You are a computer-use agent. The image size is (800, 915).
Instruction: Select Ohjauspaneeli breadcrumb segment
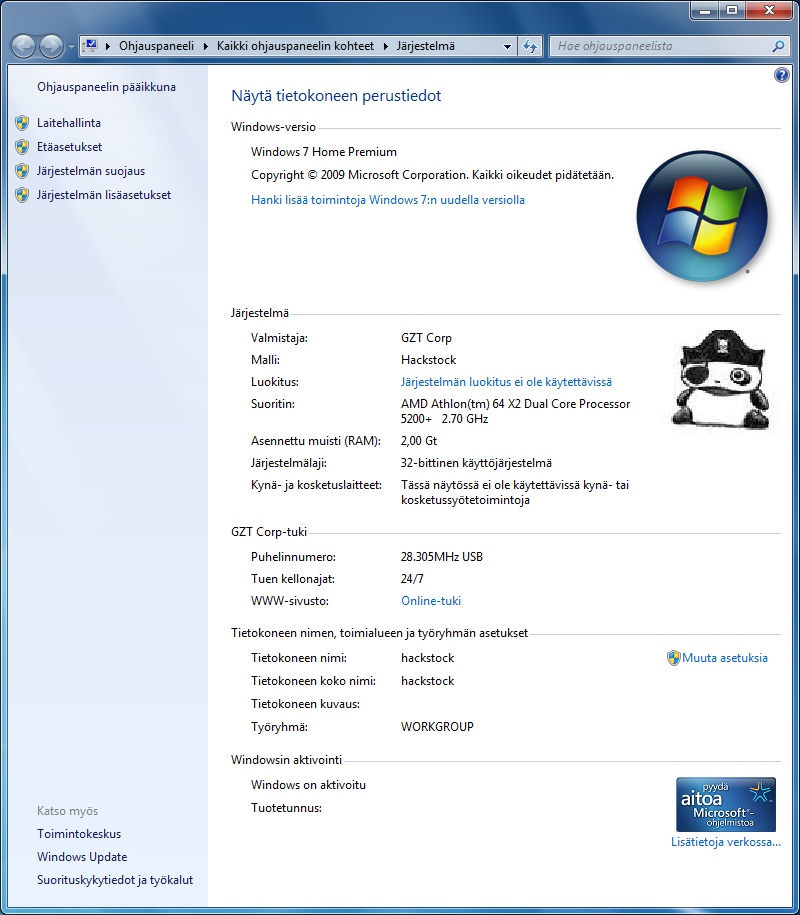tap(156, 46)
